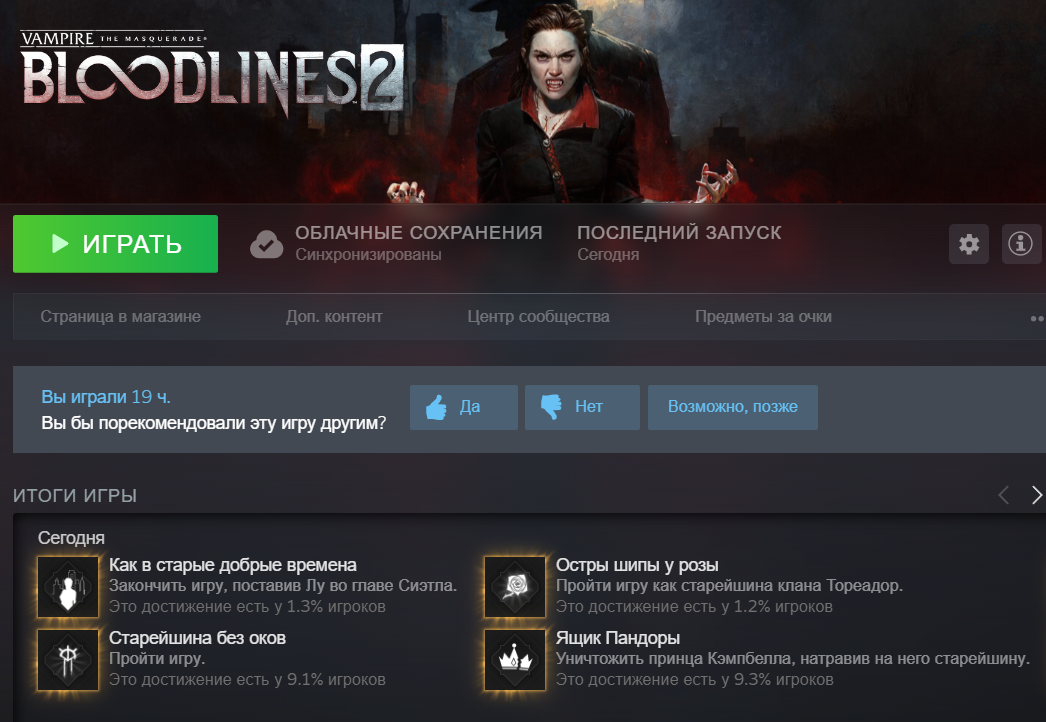Open Ящик Пандоры achievement crown icon
The height and width of the screenshot is (722, 1046).
[x=515, y=660]
